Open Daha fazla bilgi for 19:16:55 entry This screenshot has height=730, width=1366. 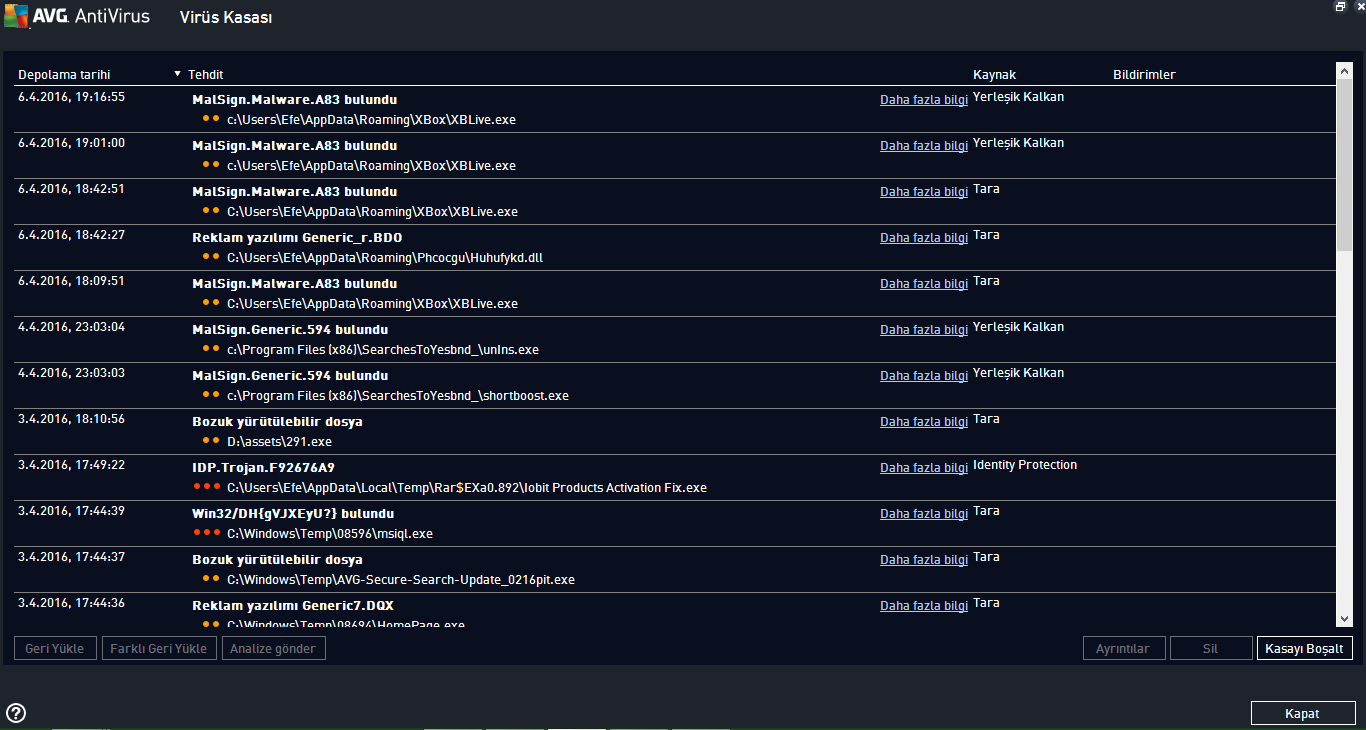924,100
